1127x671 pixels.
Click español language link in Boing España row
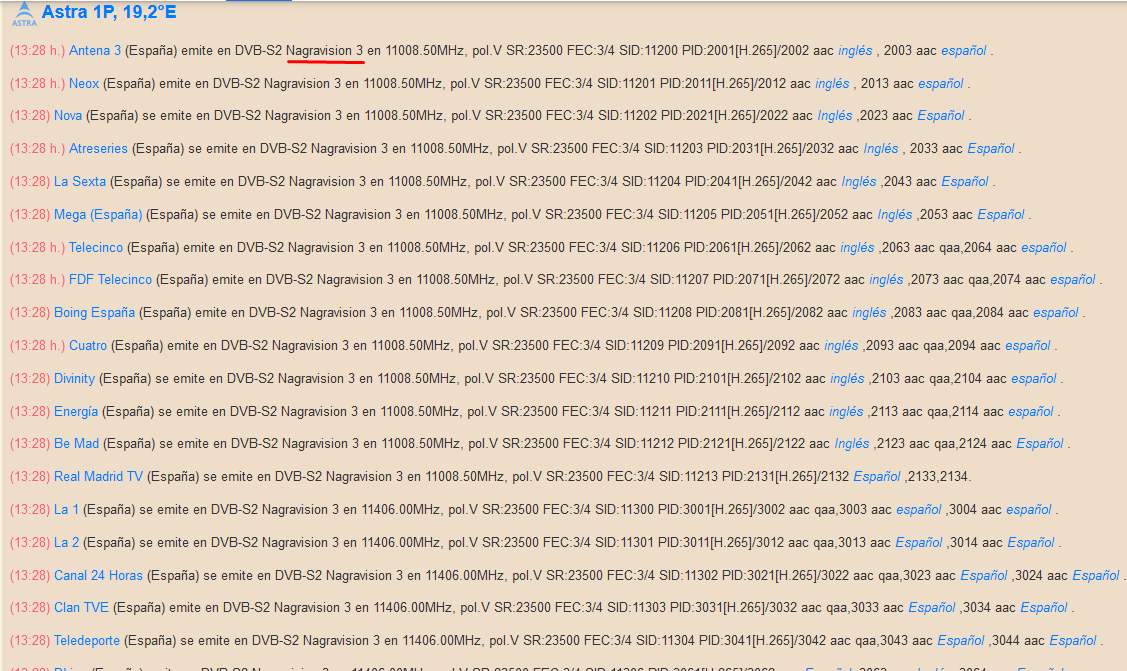(x=1056, y=313)
